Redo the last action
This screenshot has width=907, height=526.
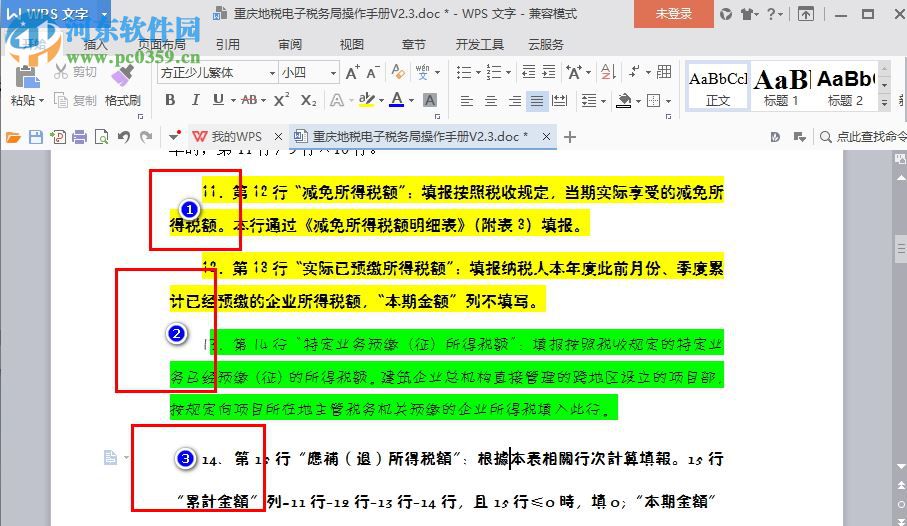[146, 137]
